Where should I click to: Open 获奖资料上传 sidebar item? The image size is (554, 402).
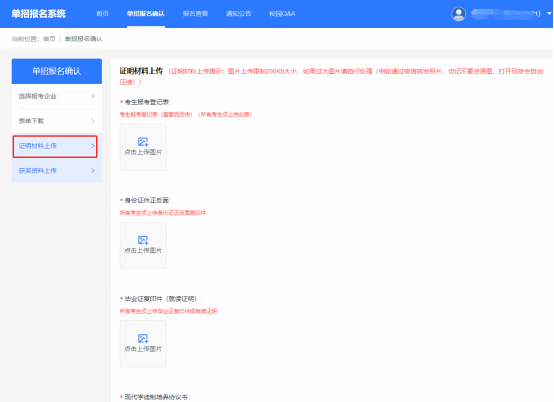coord(57,171)
